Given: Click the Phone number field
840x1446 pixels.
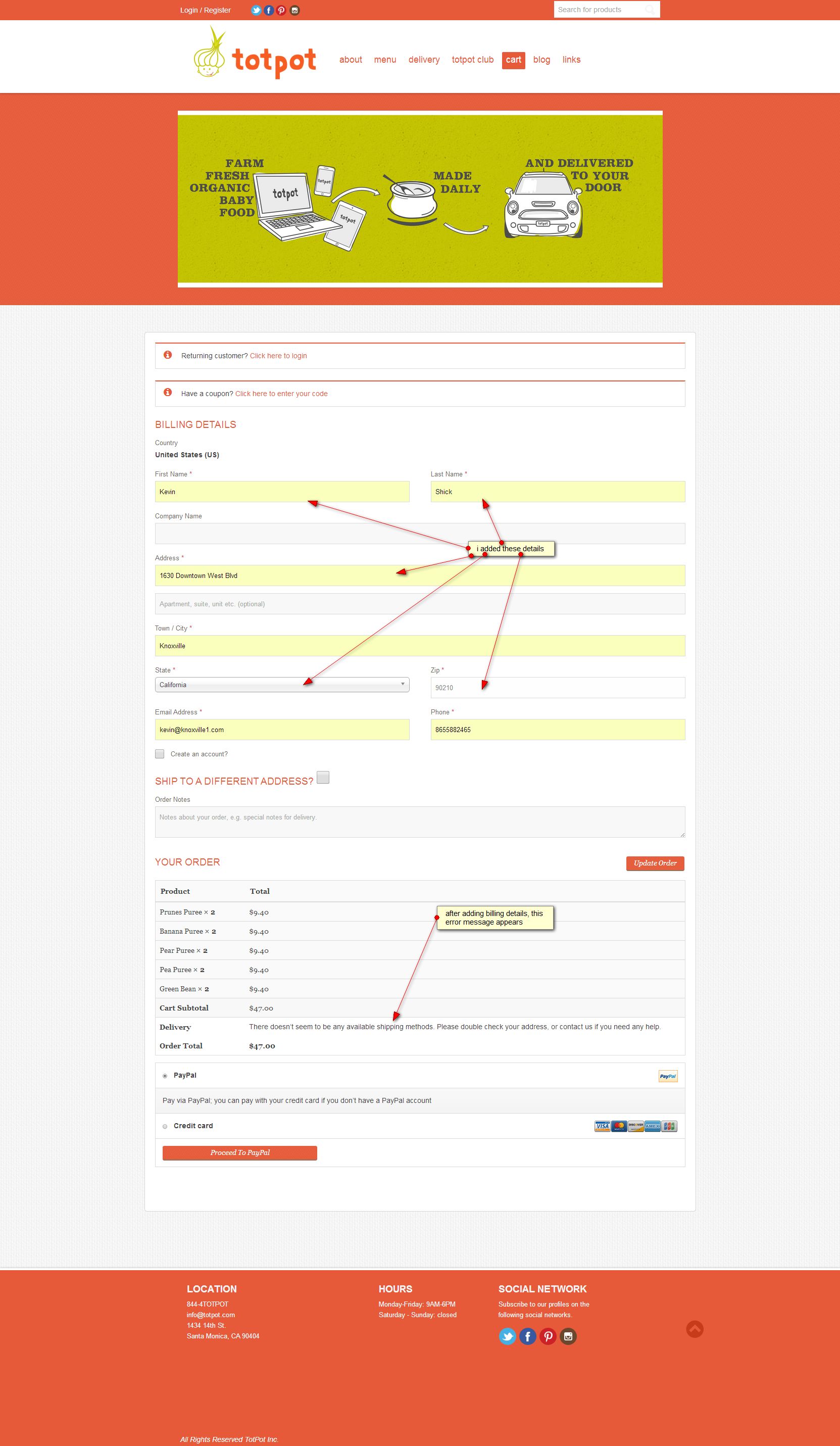Looking at the screenshot, I should coord(558,729).
